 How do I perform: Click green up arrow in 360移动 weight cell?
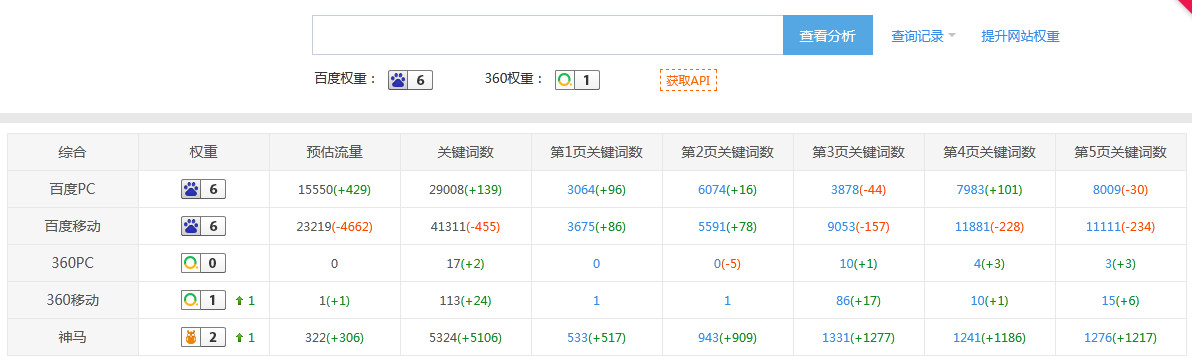pyautogui.click(x=239, y=301)
